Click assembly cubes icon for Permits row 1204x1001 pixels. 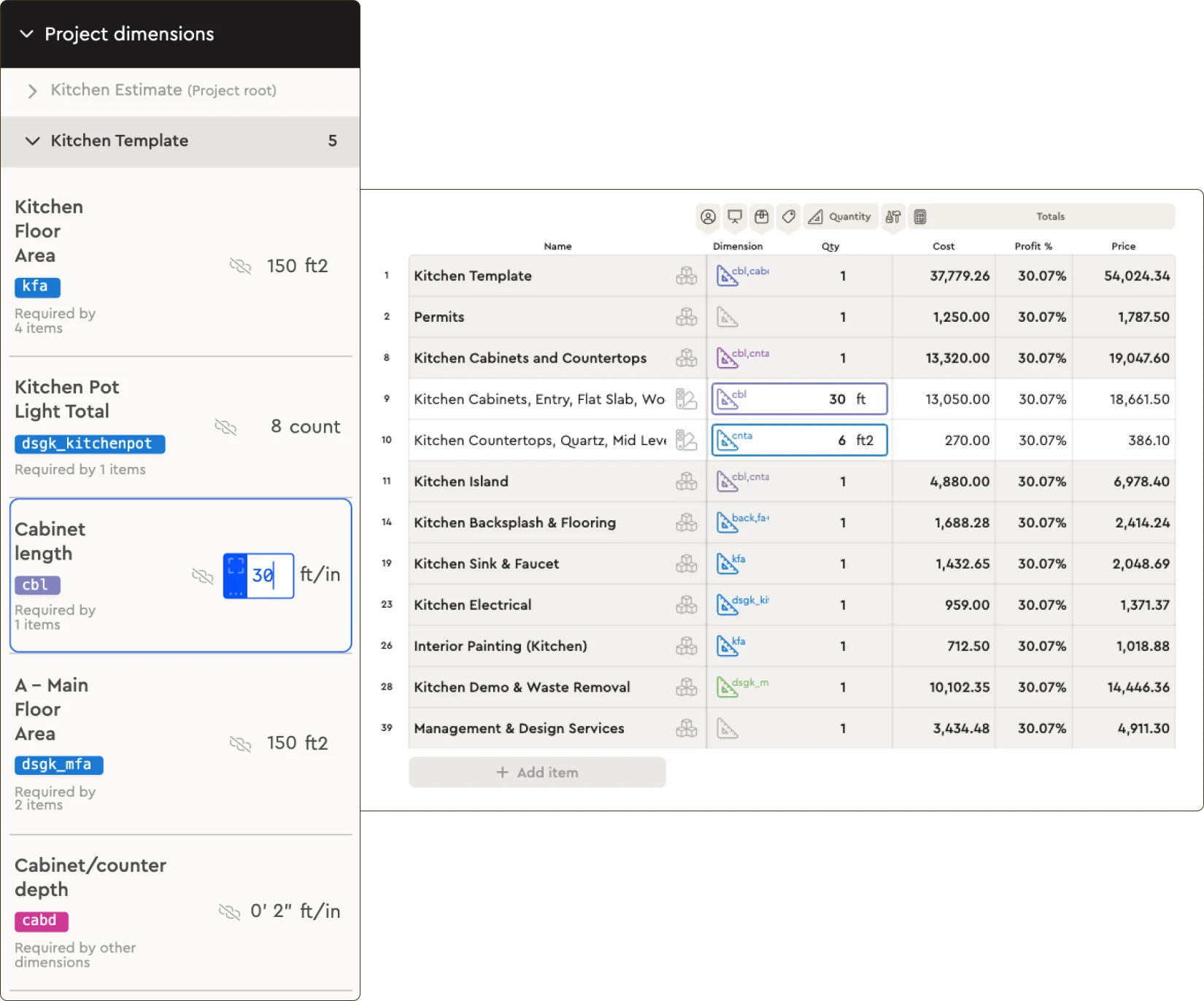click(x=687, y=317)
